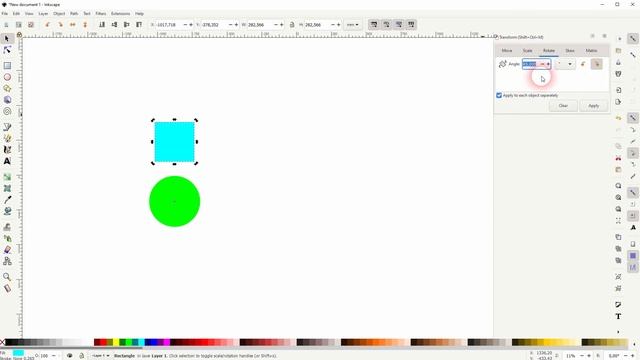This screenshot has height=360, width=640.
Task: Select the Paint bucket tool
Action: pos(7,211)
